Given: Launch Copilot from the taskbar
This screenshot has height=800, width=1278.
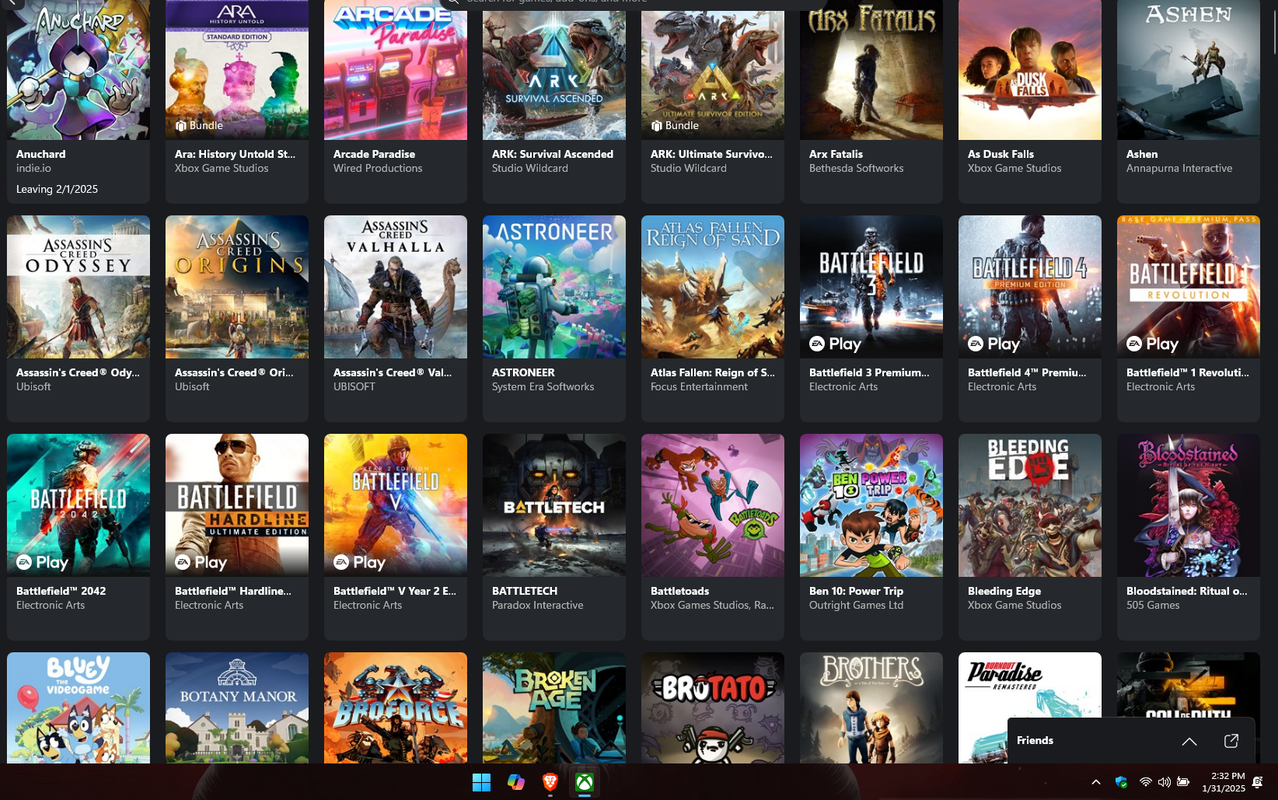Looking at the screenshot, I should (516, 782).
